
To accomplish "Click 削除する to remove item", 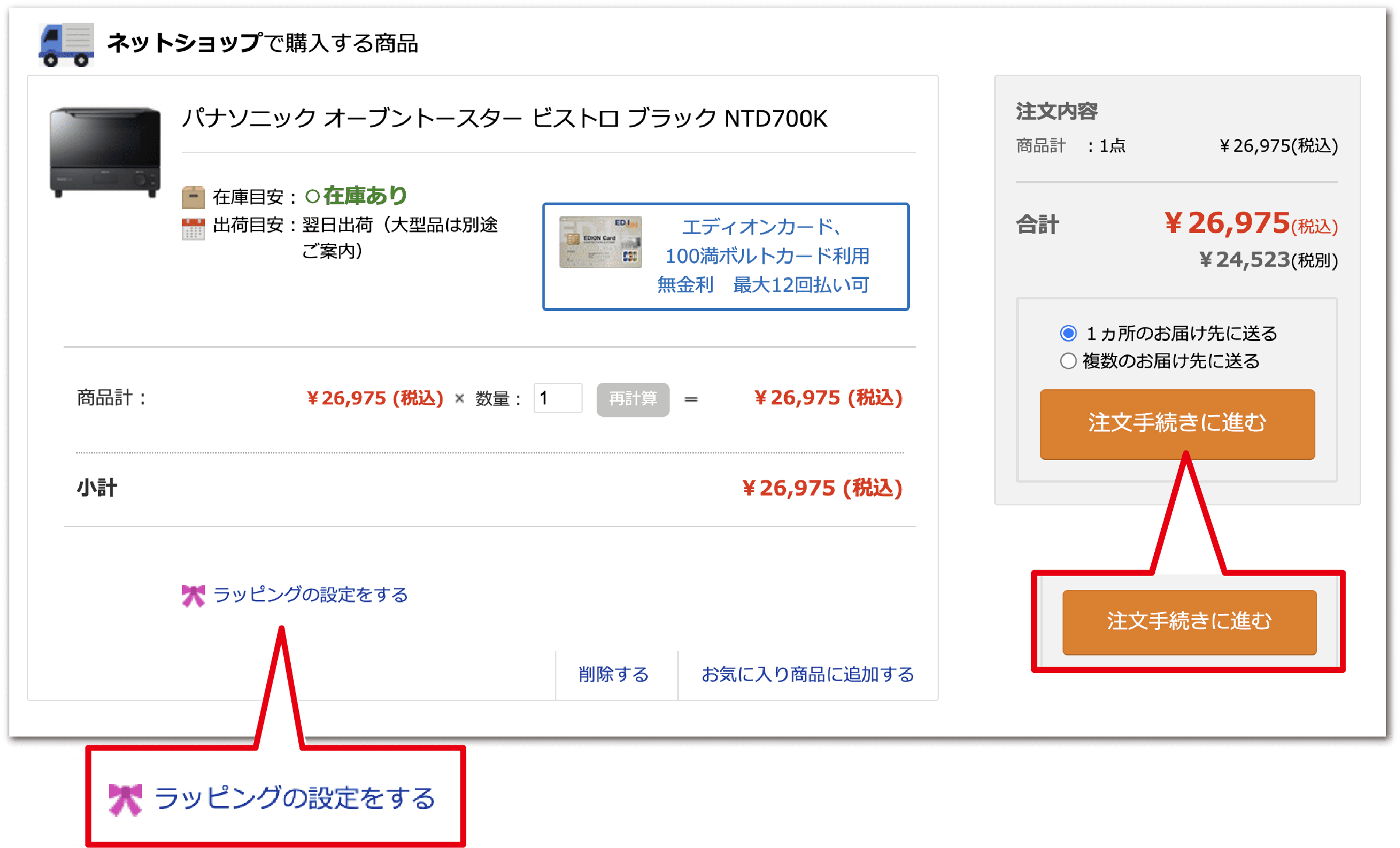I will (614, 675).
